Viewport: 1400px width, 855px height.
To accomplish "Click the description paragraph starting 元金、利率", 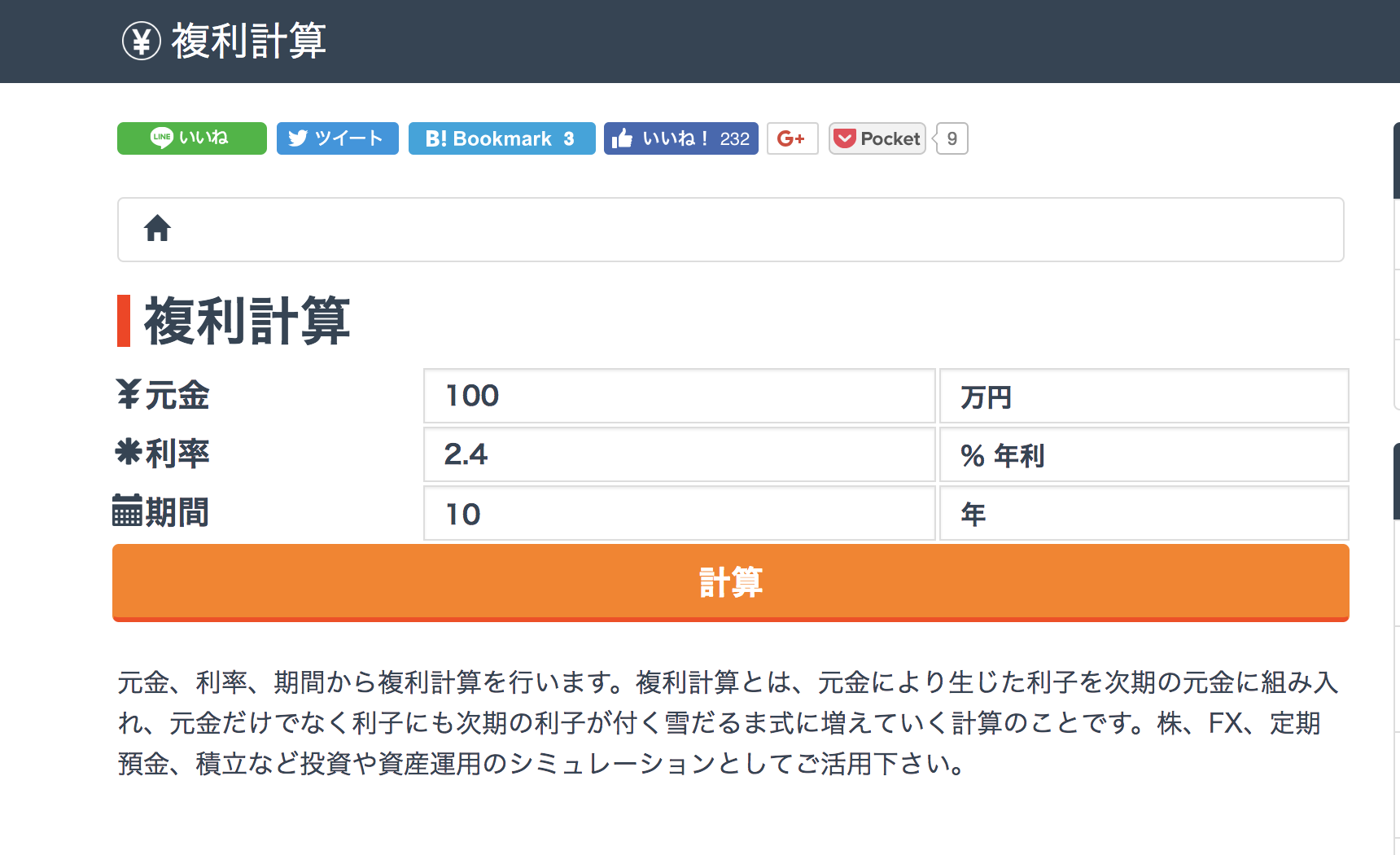I will pyautogui.click(x=728, y=723).
